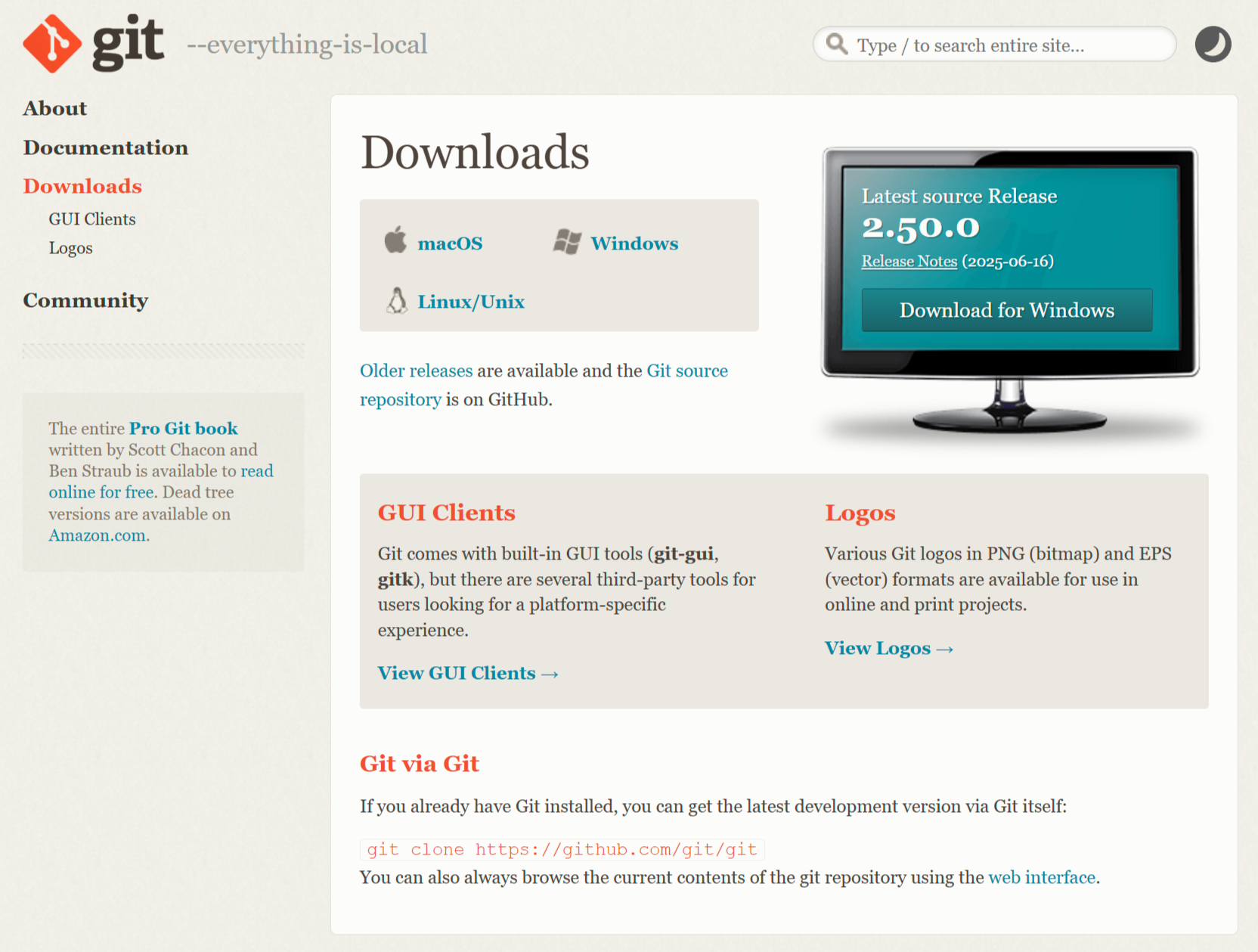
Task: Click the Git via Git heading
Action: (x=420, y=764)
